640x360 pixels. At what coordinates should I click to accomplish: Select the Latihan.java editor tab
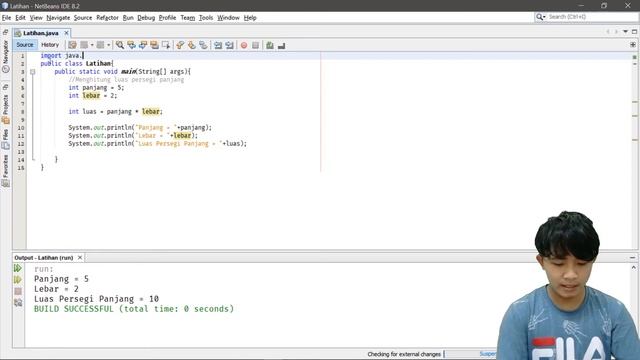pos(40,33)
